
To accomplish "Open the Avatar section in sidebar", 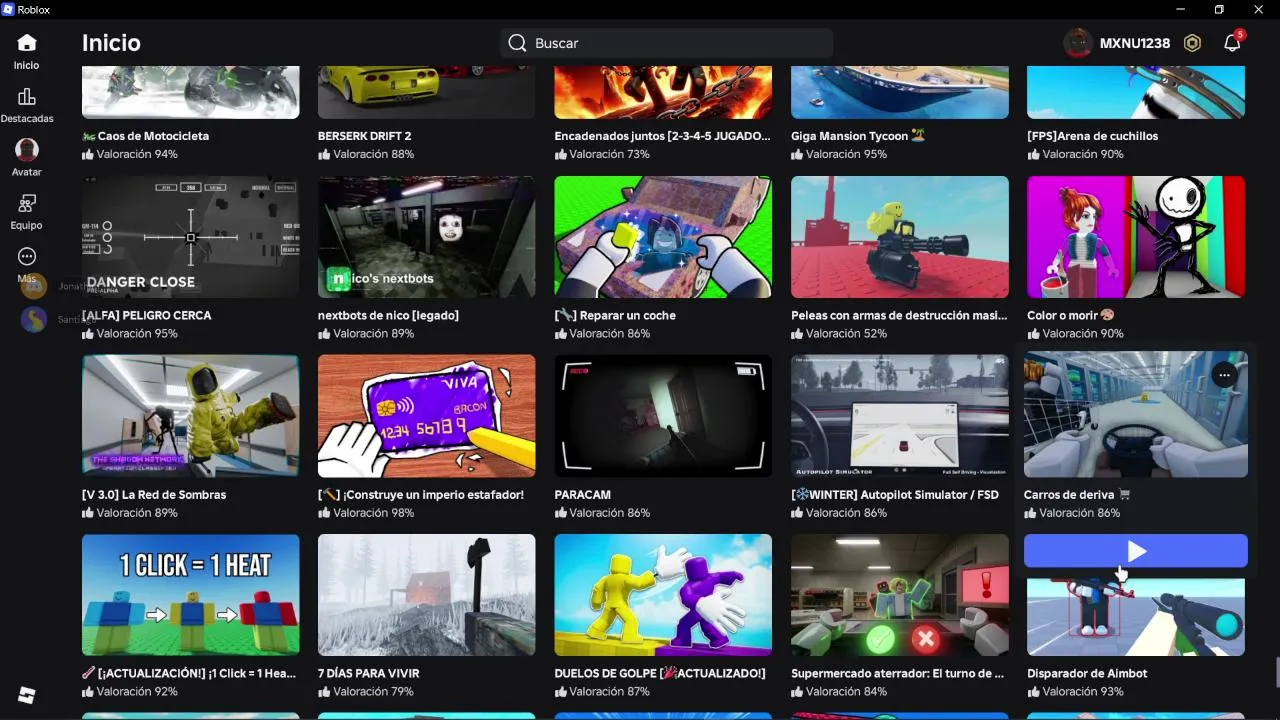I will point(27,150).
